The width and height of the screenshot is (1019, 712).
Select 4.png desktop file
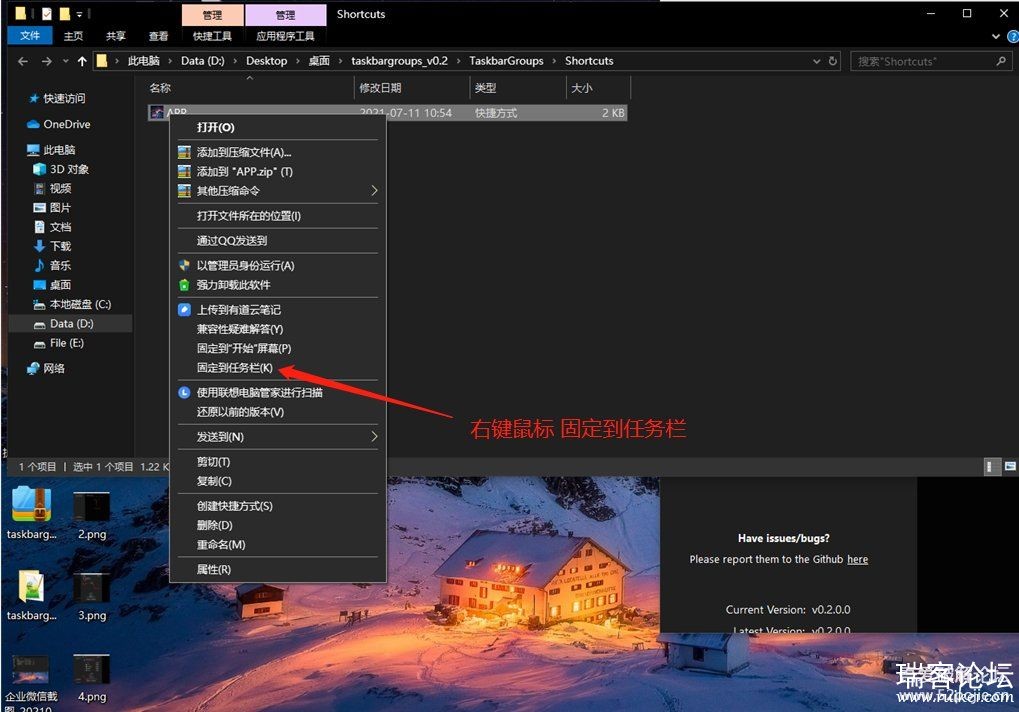point(92,678)
